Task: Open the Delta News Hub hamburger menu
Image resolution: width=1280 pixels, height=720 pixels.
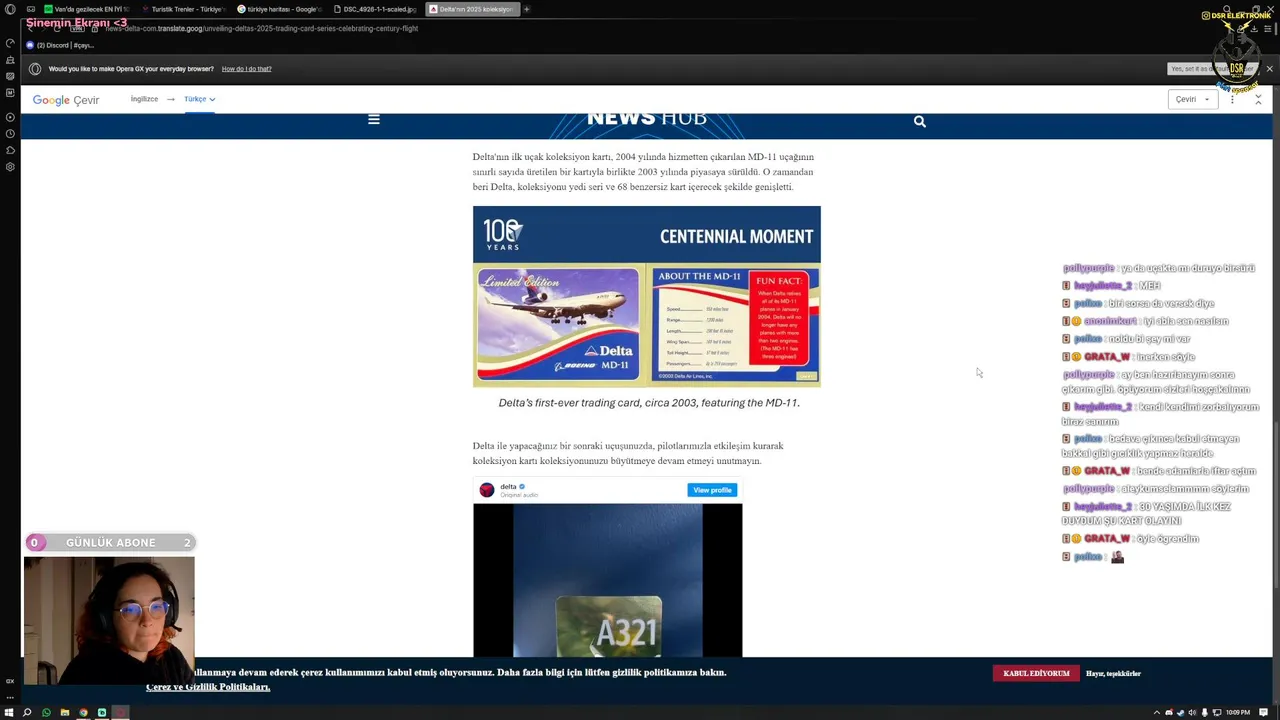Action: (x=374, y=119)
